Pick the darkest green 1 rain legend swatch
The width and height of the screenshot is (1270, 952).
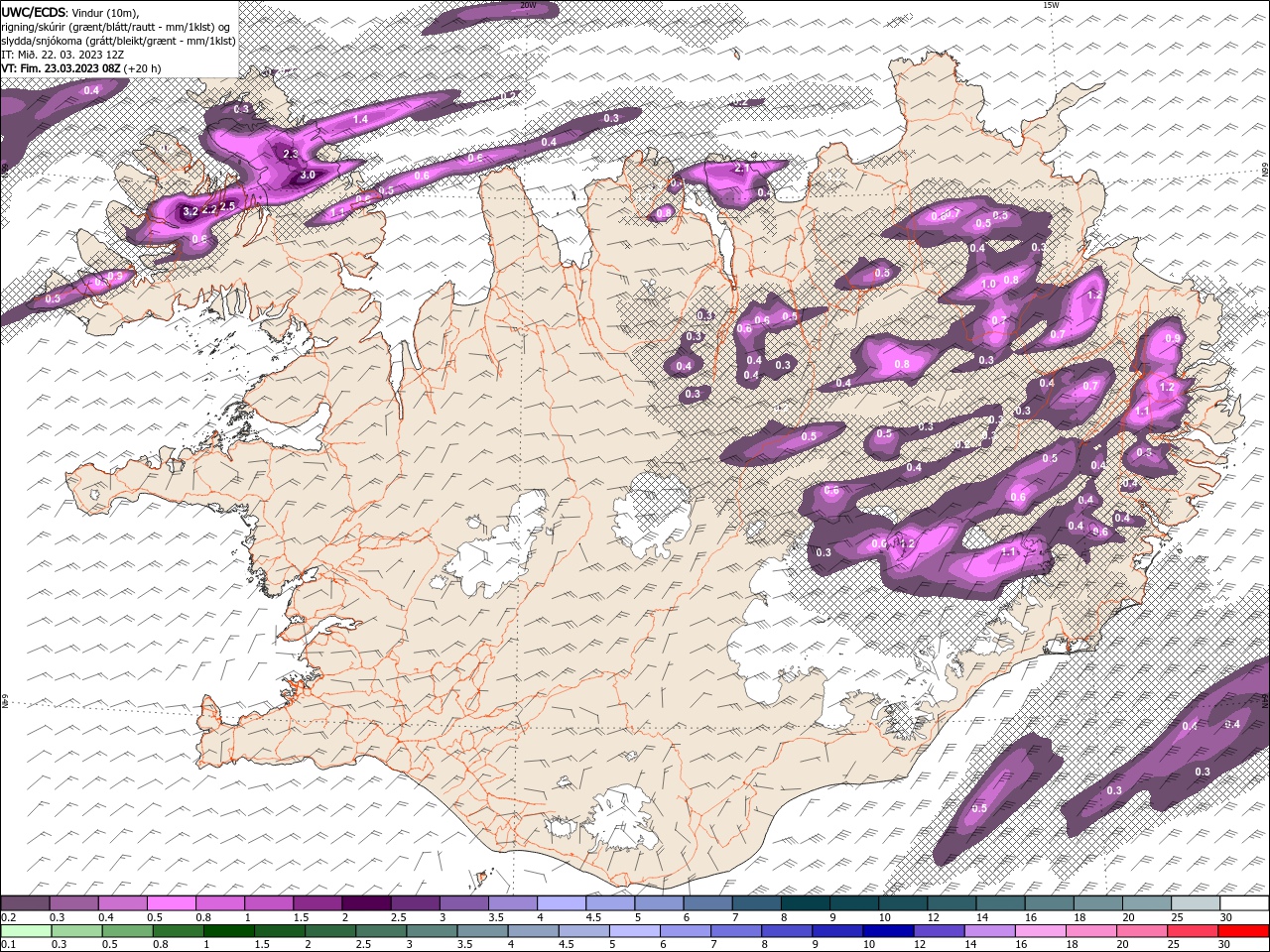(229, 931)
